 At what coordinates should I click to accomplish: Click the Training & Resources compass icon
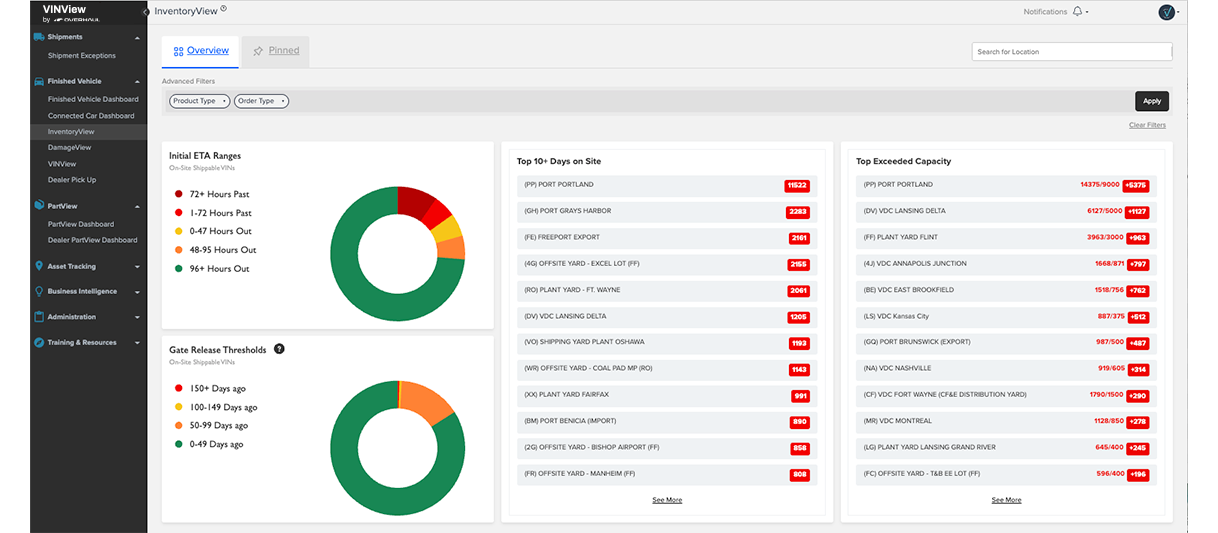point(39,342)
